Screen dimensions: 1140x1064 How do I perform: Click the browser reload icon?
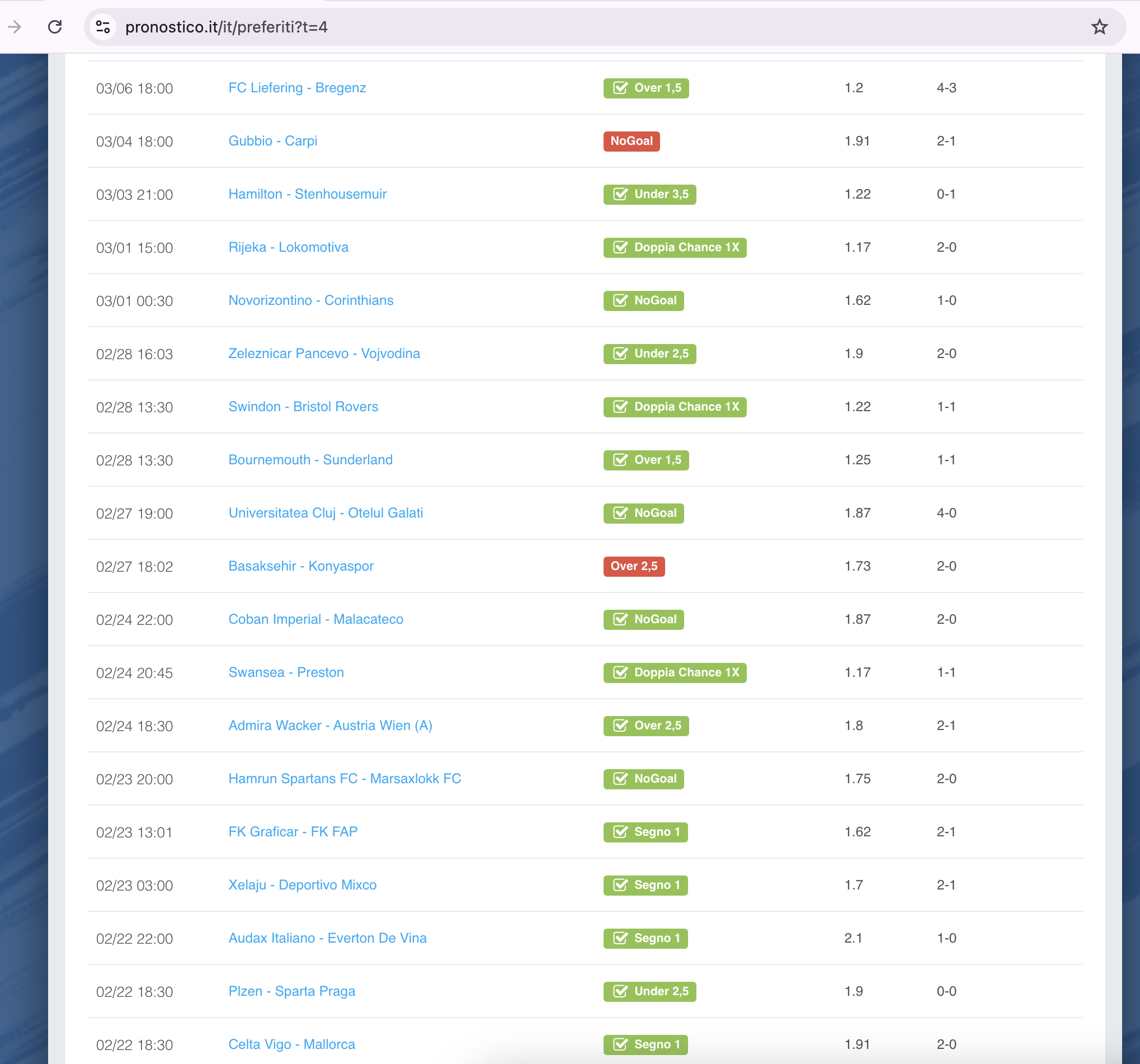click(55, 27)
